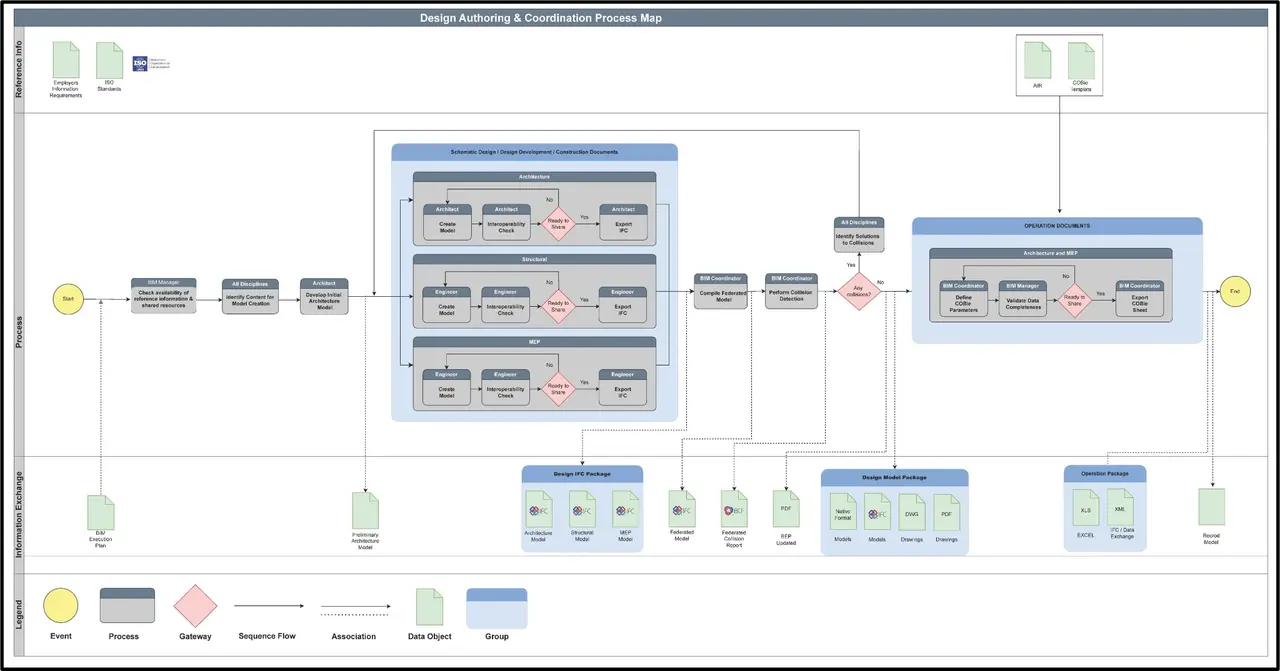Screen dimensions: 1280x671
Task: Click the Federated Model IFC icon
Action: click(x=682, y=509)
